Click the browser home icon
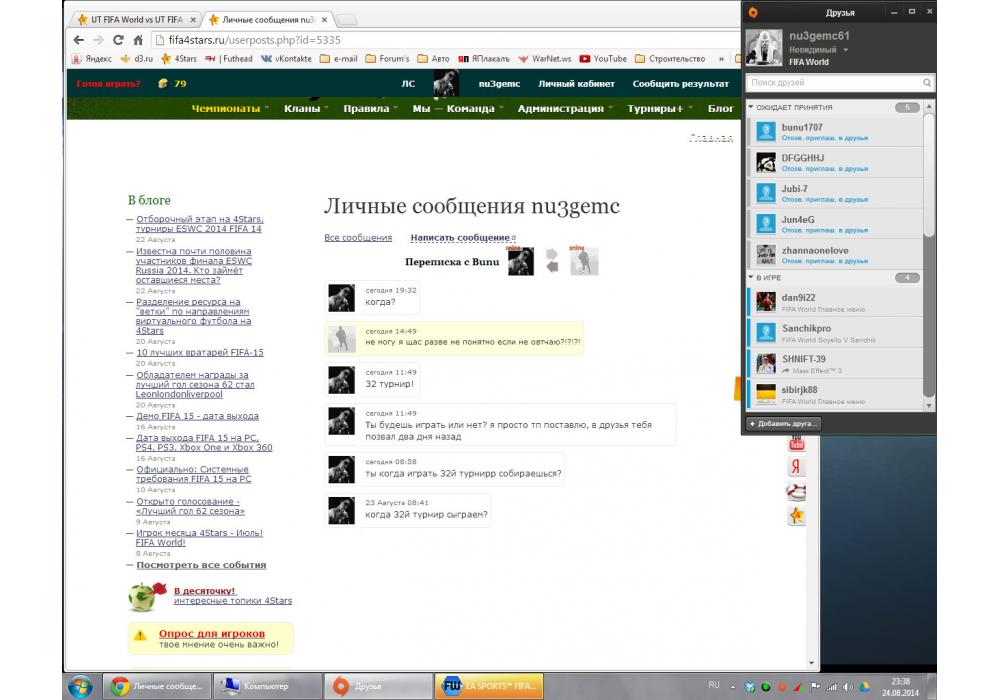This screenshot has width=1000, height=700. (138, 40)
